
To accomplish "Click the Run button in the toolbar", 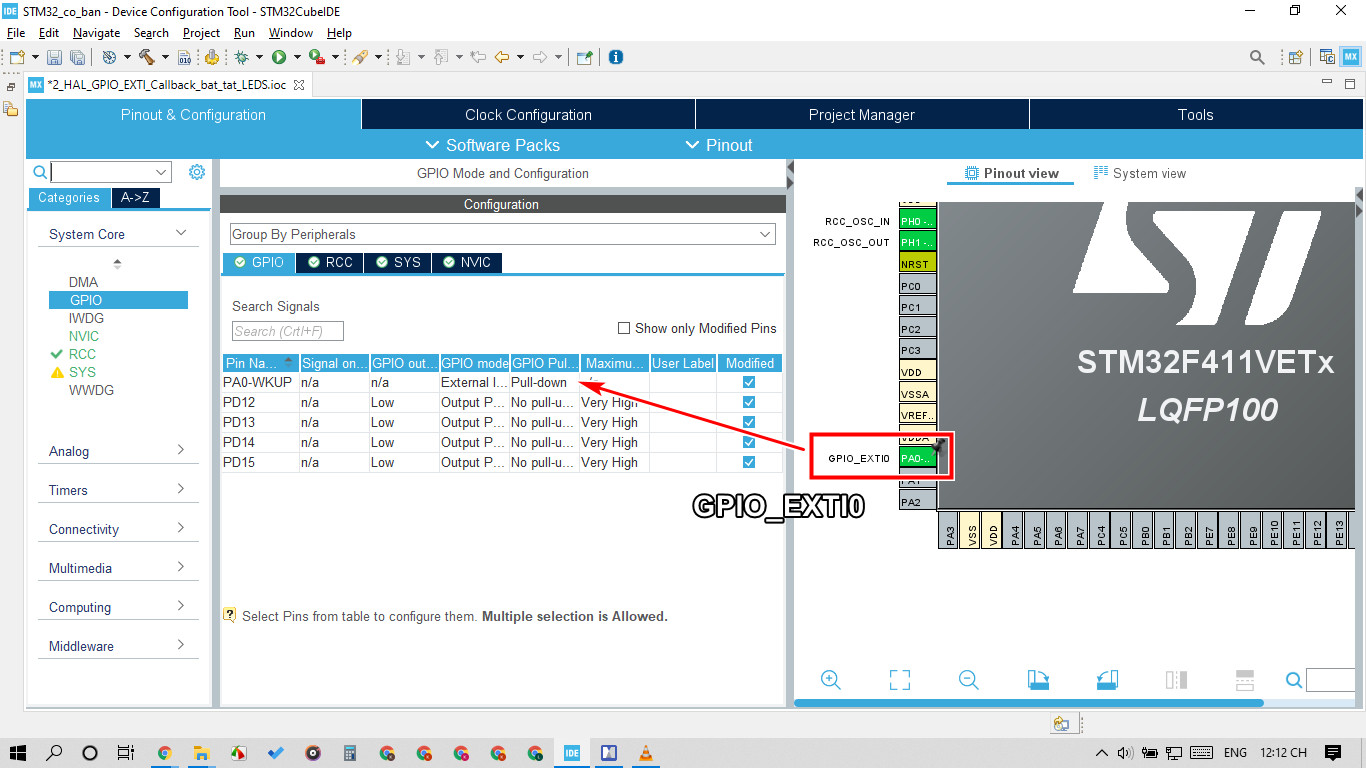I will click(x=279, y=57).
